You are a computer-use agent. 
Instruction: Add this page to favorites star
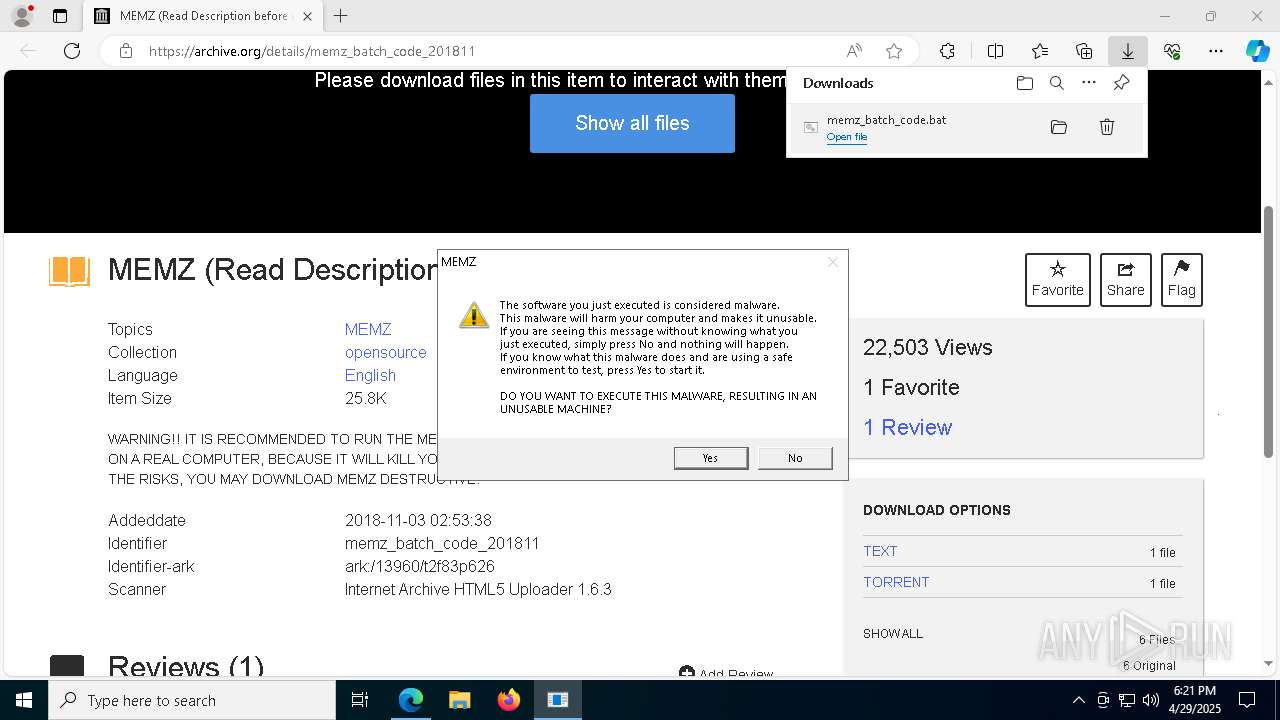click(894, 51)
